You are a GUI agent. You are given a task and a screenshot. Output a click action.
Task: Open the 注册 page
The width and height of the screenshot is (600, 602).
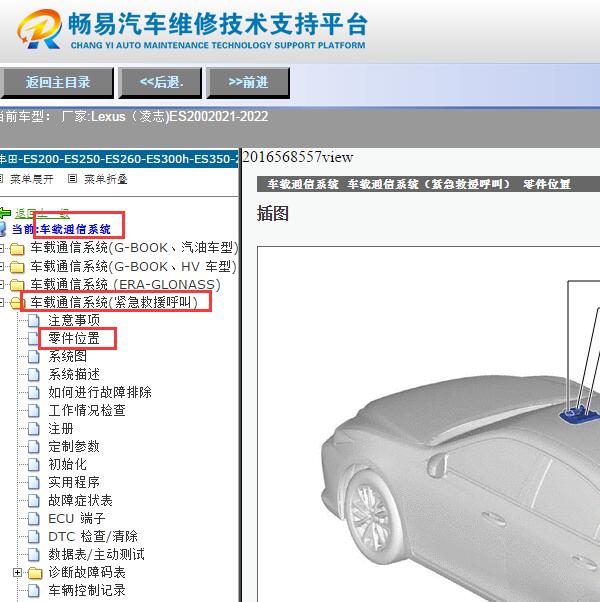pyautogui.click(x=61, y=428)
